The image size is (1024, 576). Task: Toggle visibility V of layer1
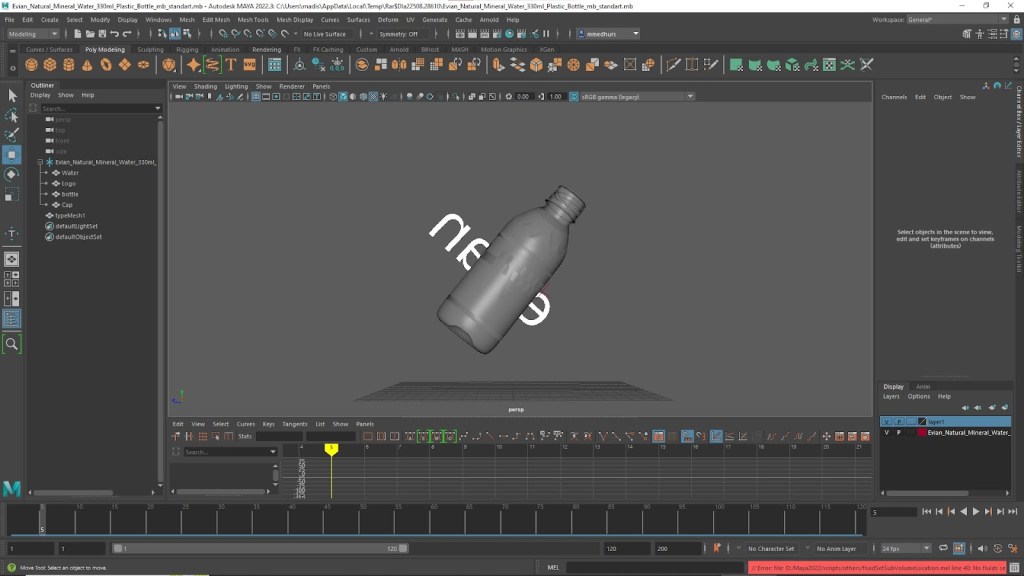point(886,422)
